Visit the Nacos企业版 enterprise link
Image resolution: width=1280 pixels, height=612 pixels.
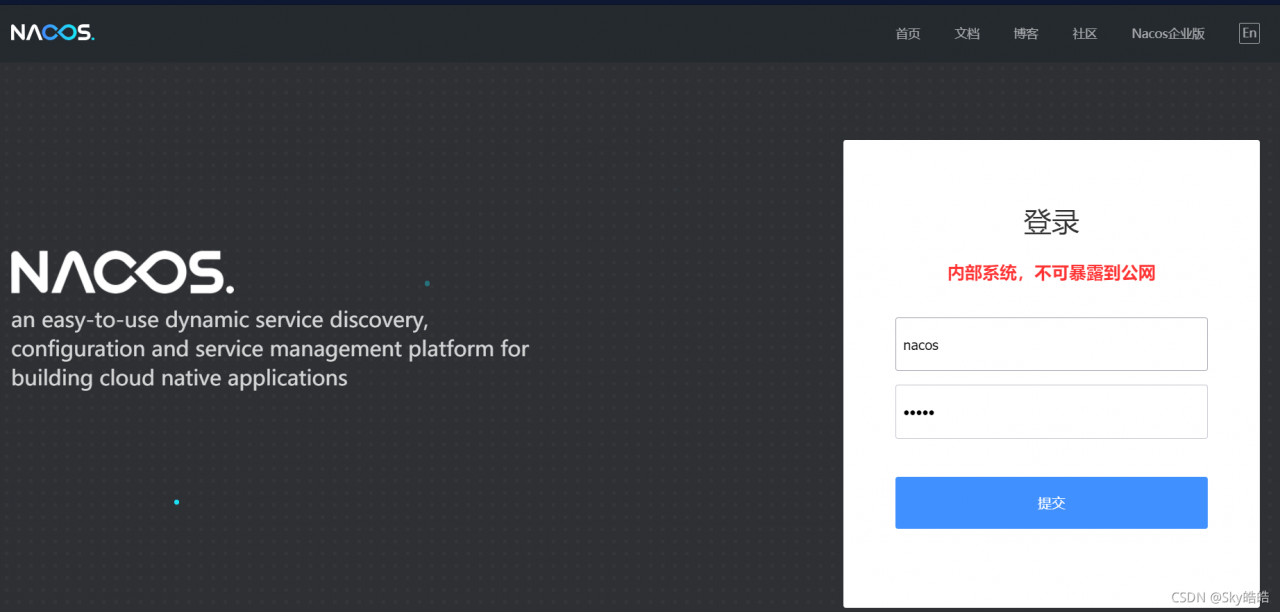point(1168,34)
